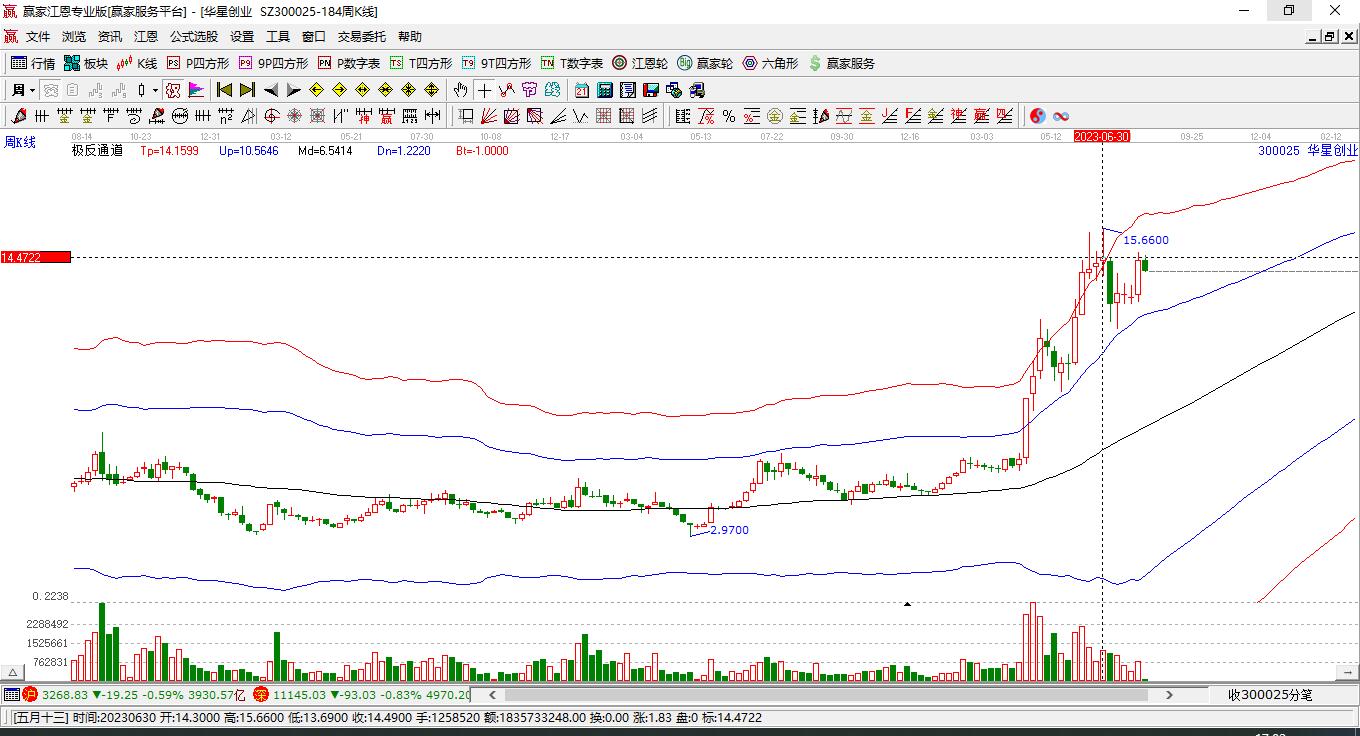Expand panel with bottom-left up triangle
1360x736 pixels.
tap(13, 673)
